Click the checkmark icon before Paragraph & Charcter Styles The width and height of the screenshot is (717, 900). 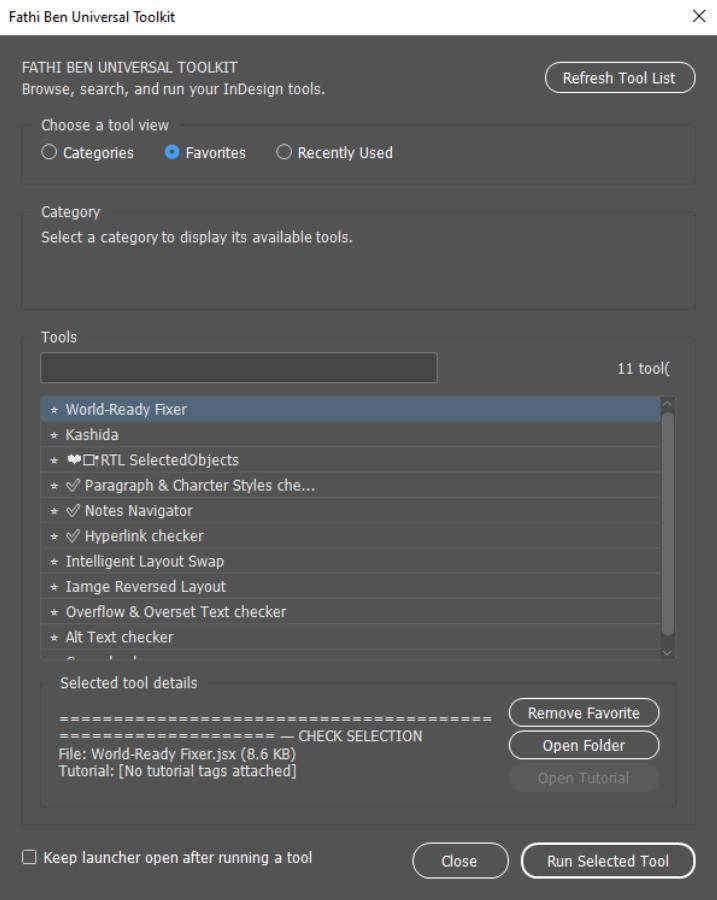click(x=73, y=485)
